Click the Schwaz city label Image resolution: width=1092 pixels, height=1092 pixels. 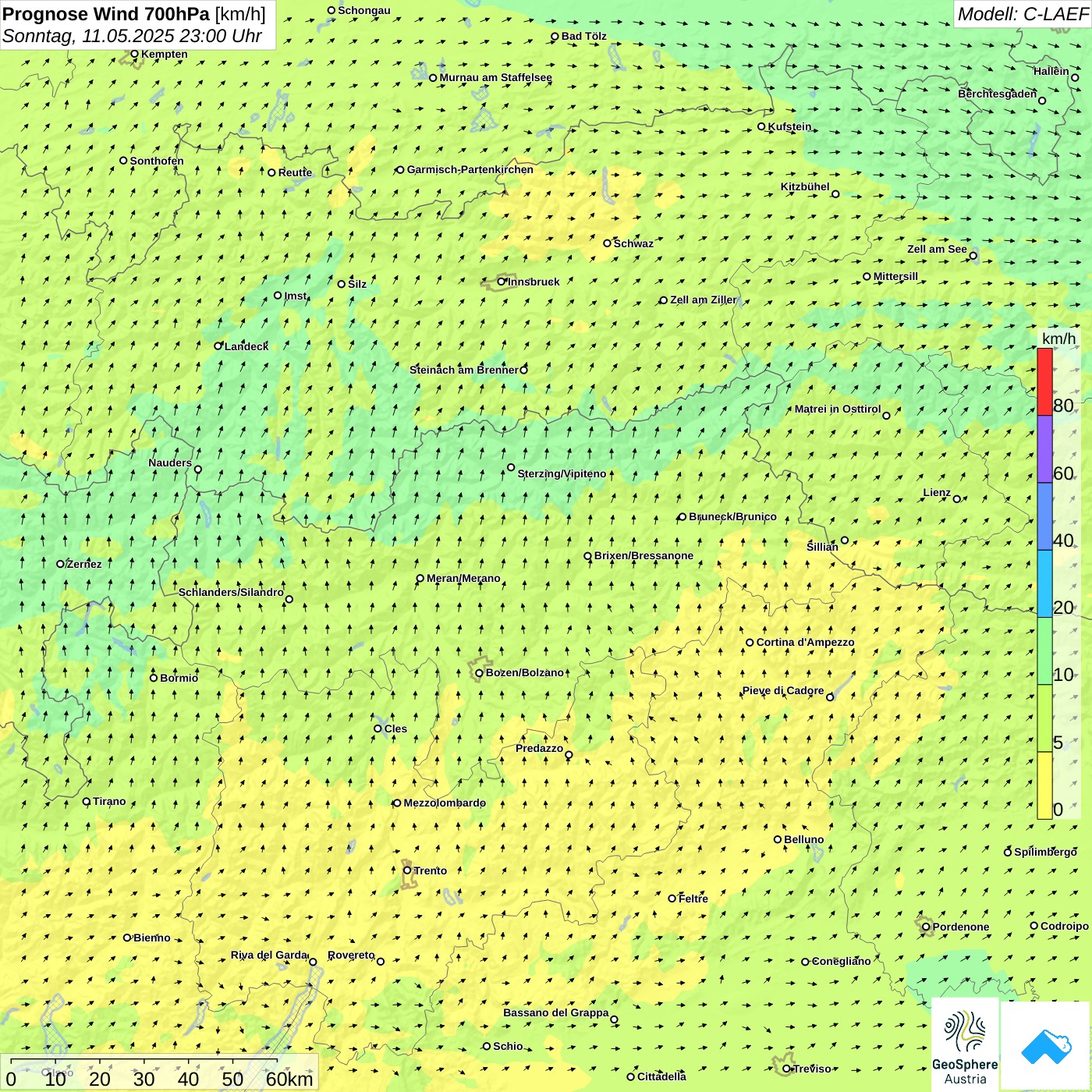[633, 243]
